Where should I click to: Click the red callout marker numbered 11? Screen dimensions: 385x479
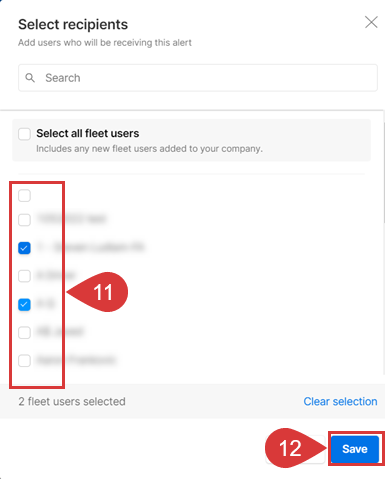(x=100, y=292)
